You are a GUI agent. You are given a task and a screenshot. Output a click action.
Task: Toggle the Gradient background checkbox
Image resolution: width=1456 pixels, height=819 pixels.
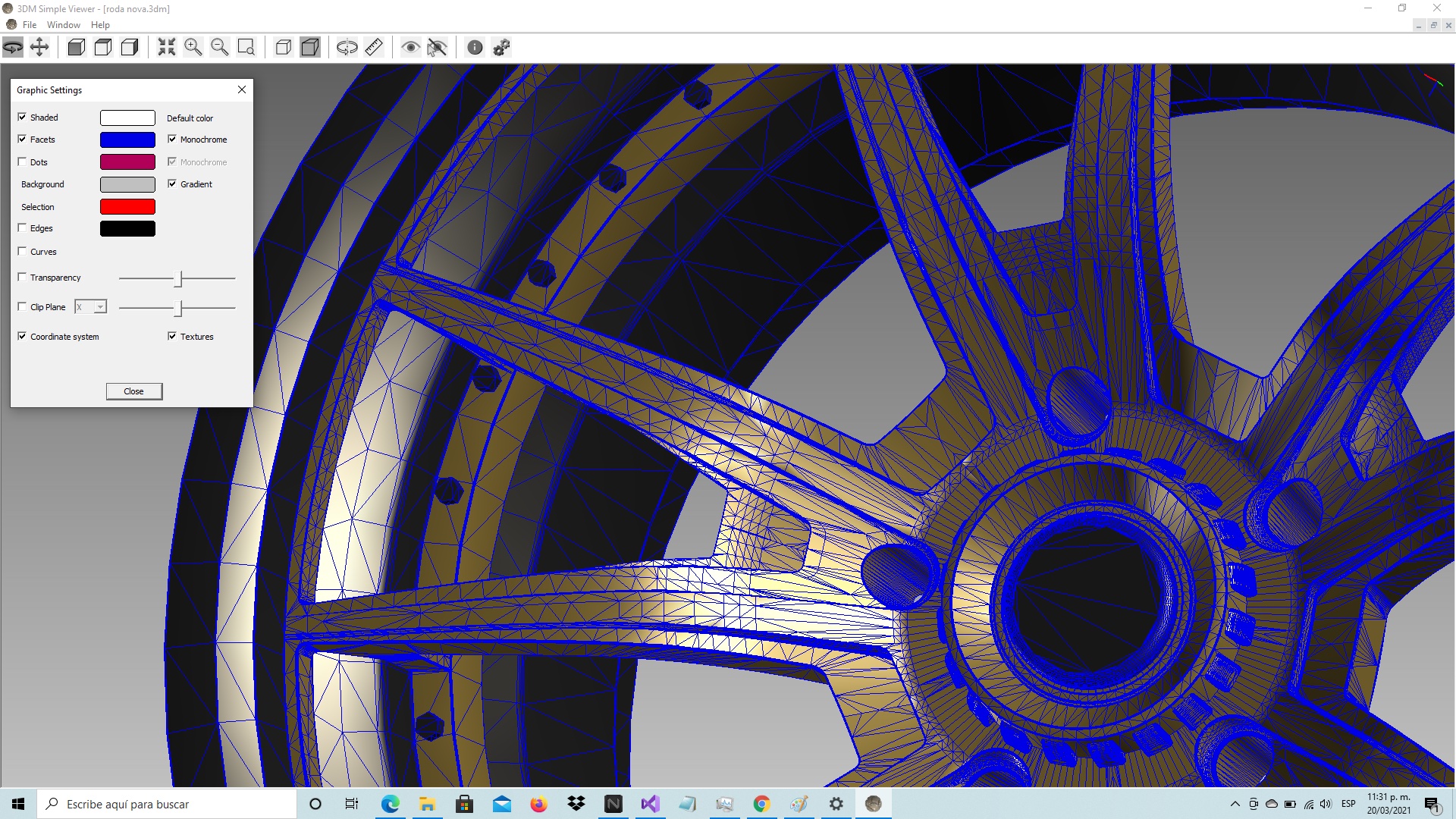pos(172,184)
